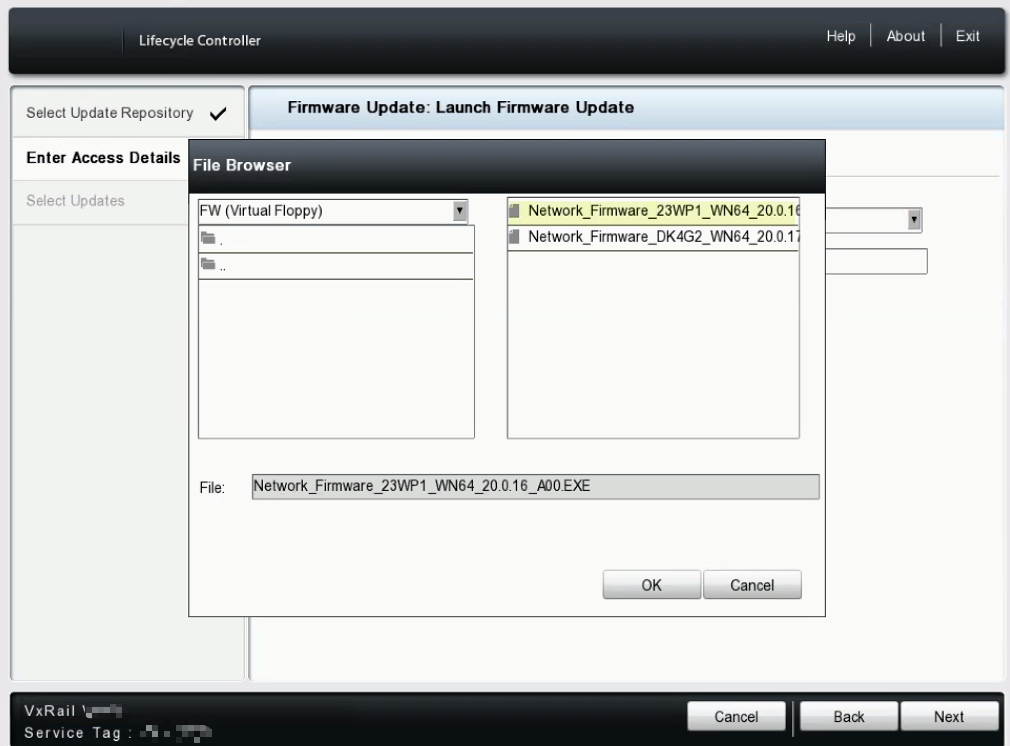Click Next to proceed with firmware update
Screen dimensions: 1010x746
coord(950,716)
